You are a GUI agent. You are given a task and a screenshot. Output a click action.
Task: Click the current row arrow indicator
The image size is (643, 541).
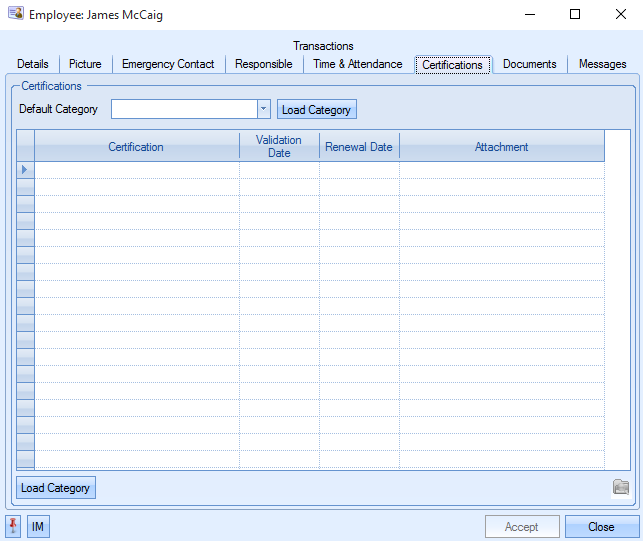pos(25,170)
